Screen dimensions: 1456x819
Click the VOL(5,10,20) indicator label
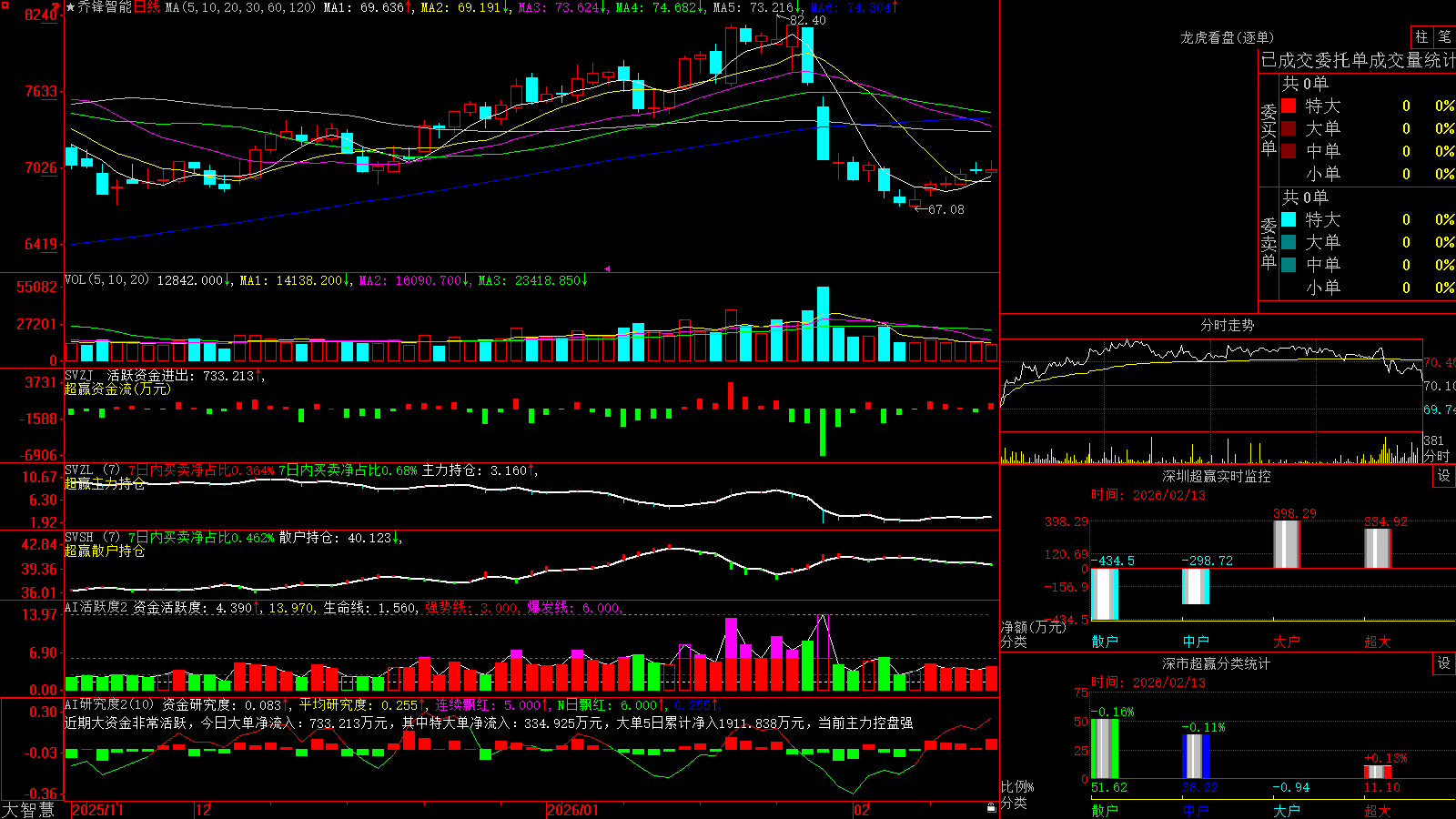pyautogui.click(x=106, y=279)
